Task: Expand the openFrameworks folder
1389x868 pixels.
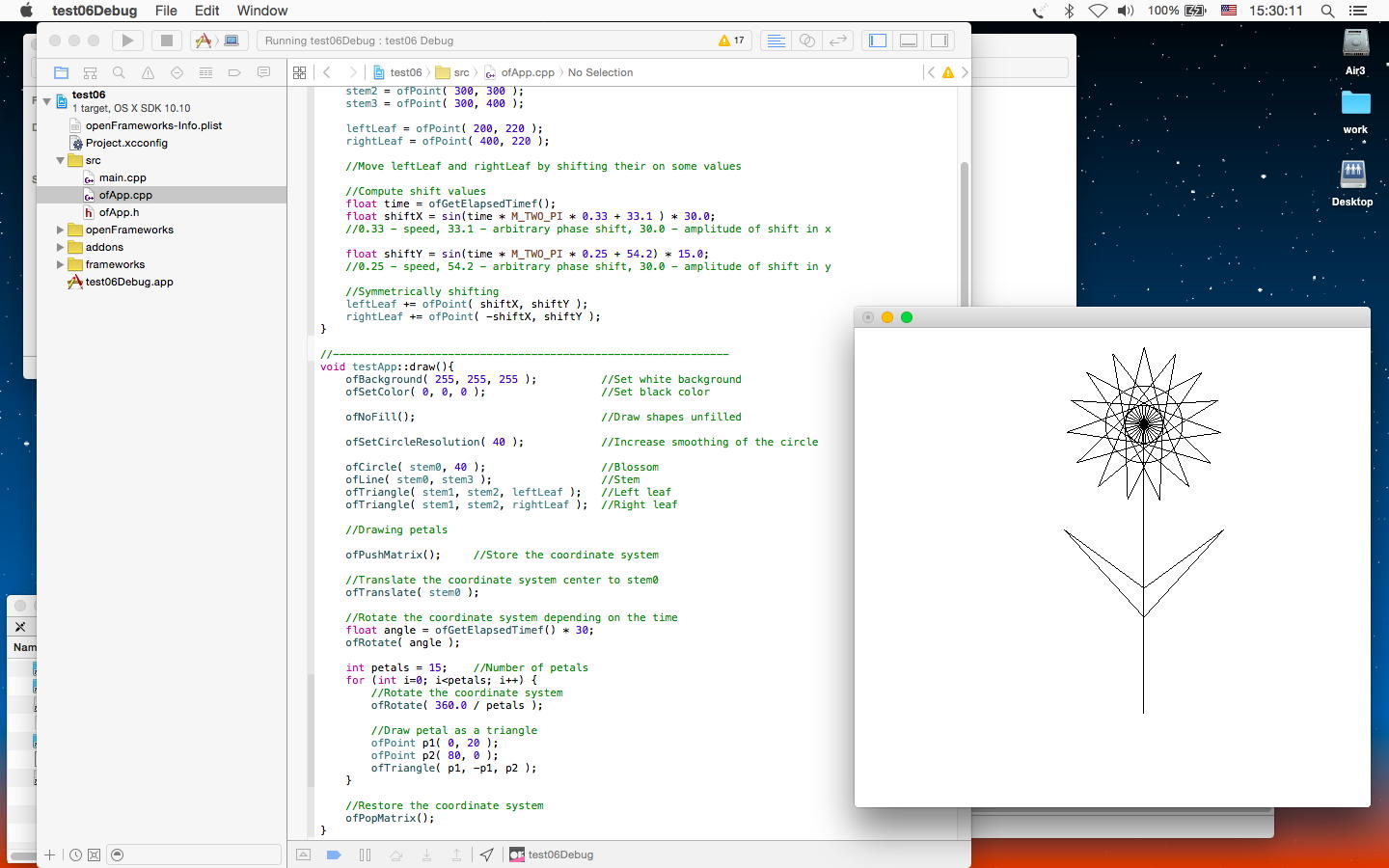Action: 60,230
